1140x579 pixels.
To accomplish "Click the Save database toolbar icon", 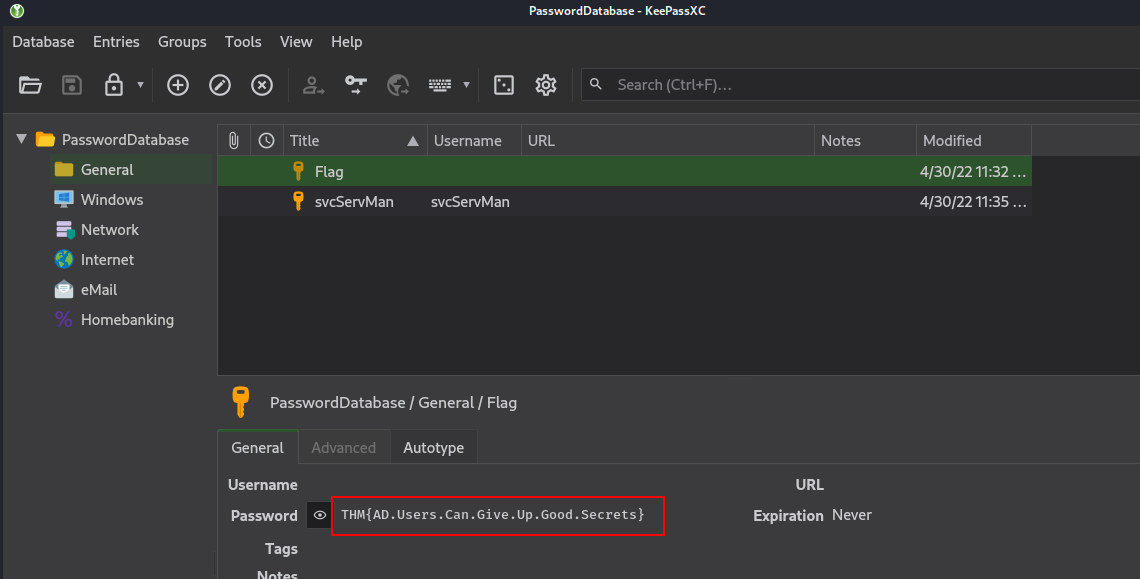I will (x=72, y=85).
